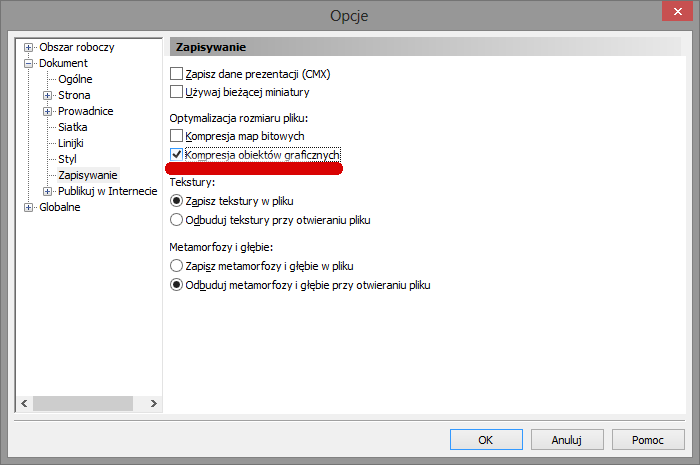Image resolution: width=700 pixels, height=465 pixels.
Task: Expand the Globalne tree node
Action: tap(29, 207)
